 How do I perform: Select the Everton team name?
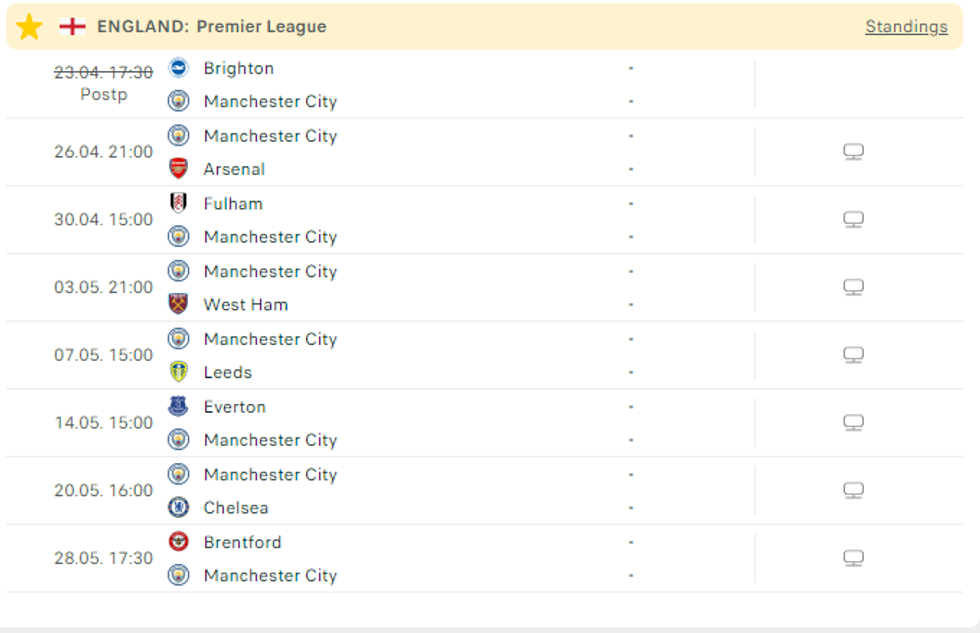point(235,407)
